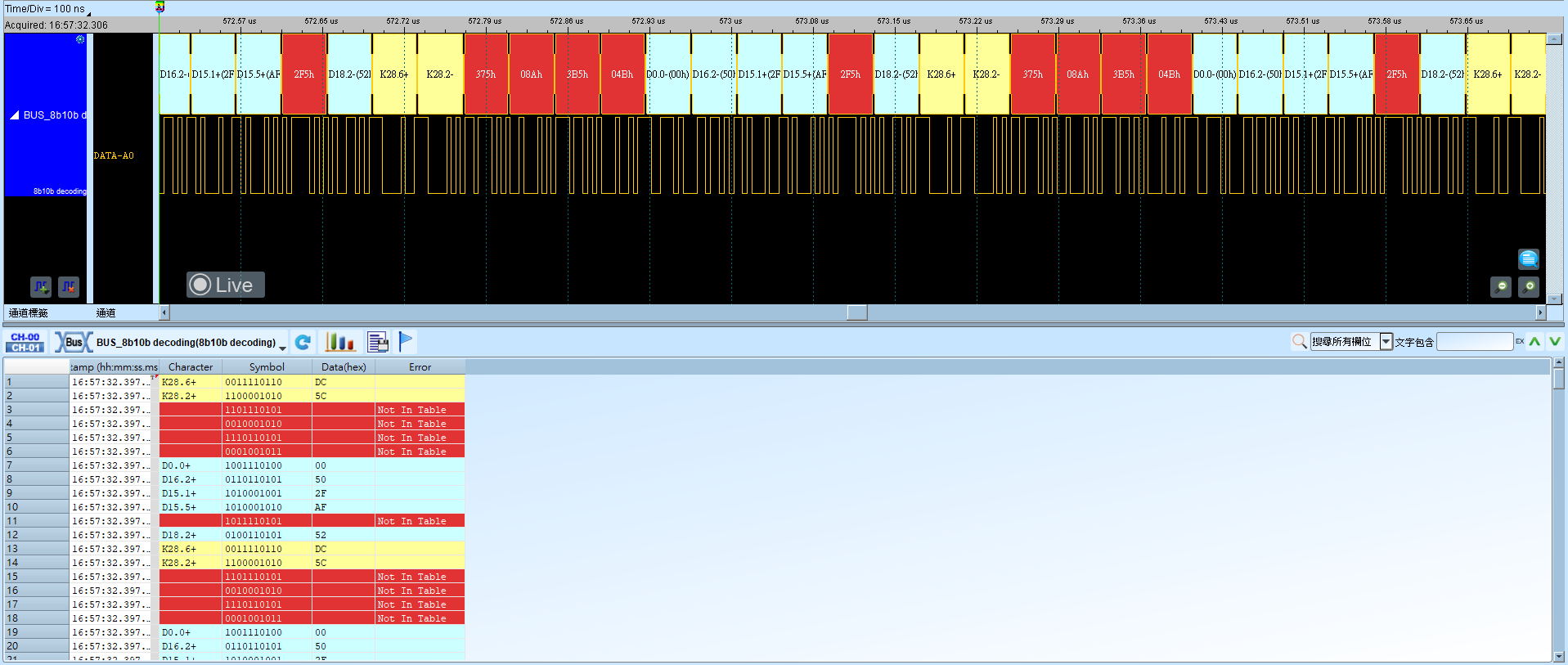Click the decode table scroll down arrow
This screenshot has width=1568, height=665.
tap(1558, 656)
